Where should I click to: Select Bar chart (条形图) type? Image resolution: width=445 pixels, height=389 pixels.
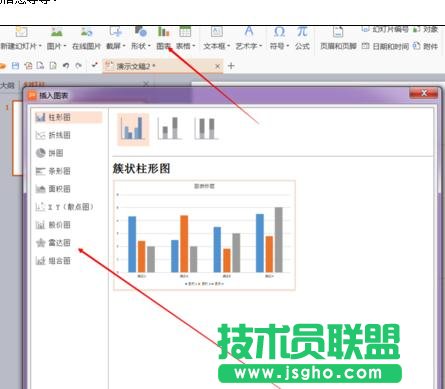(x=53, y=171)
